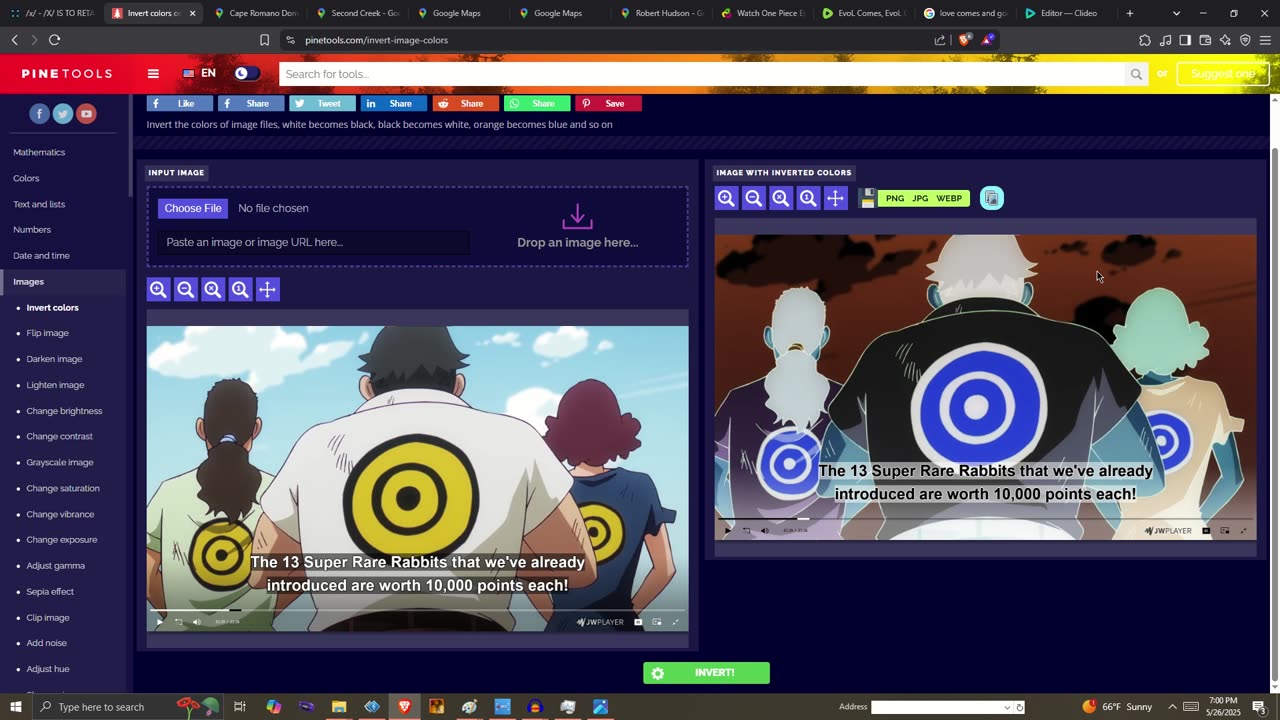Viewport: 1280px width, 720px height.
Task: Copy inverted image to clipboard icon
Action: pyautogui.click(x=992, y=198)
